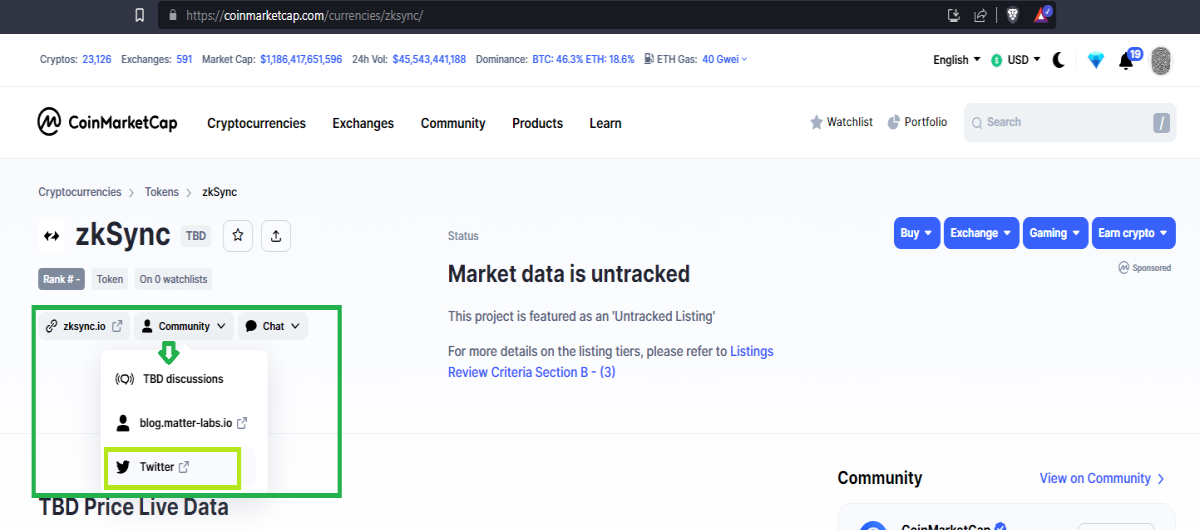Open the fingerprint profile avatar
Screen dimensions: 1200x530
pos(1161,60)
